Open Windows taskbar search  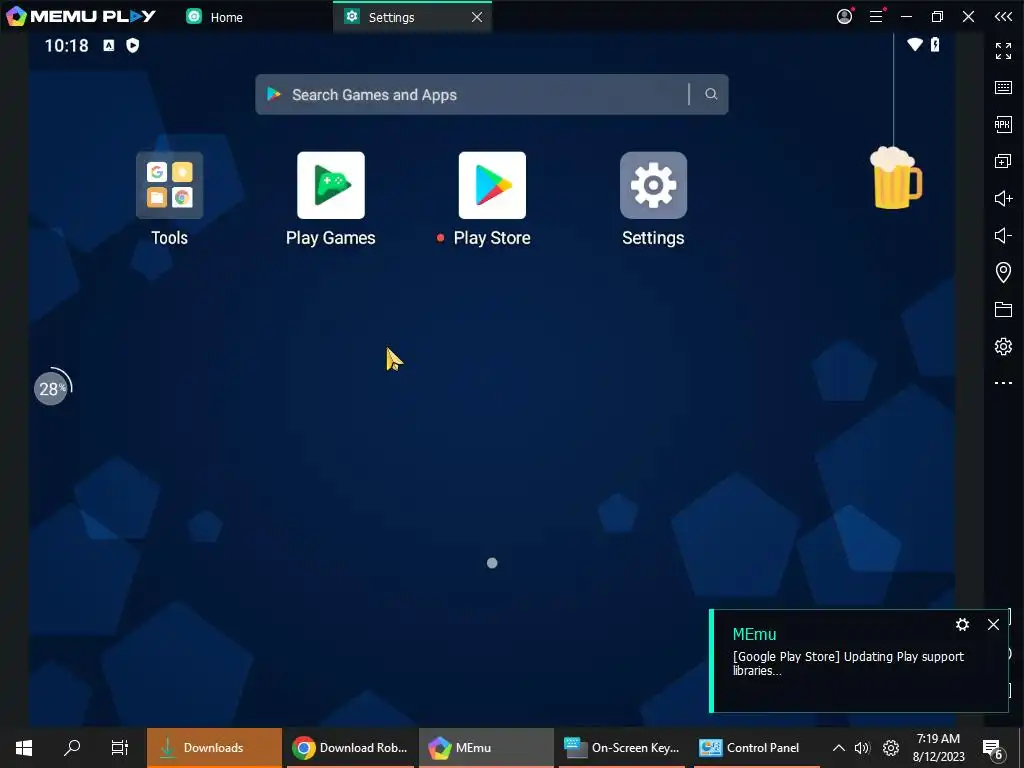pyautogui.click(x=72, y=748)
